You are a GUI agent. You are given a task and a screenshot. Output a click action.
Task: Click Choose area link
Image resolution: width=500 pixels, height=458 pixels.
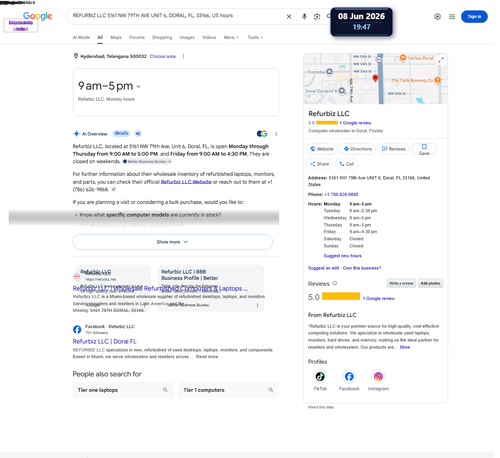(163, 56)
